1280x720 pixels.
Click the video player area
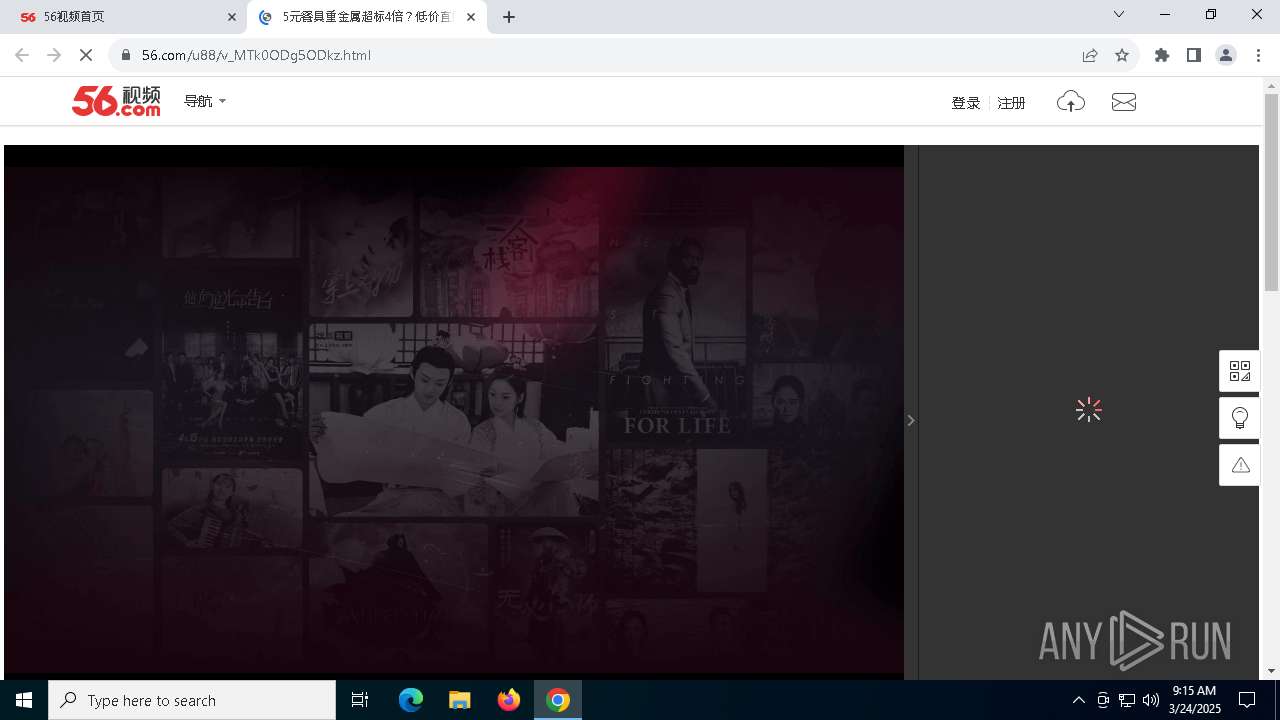pyautogui.click(x=454, y=412)
